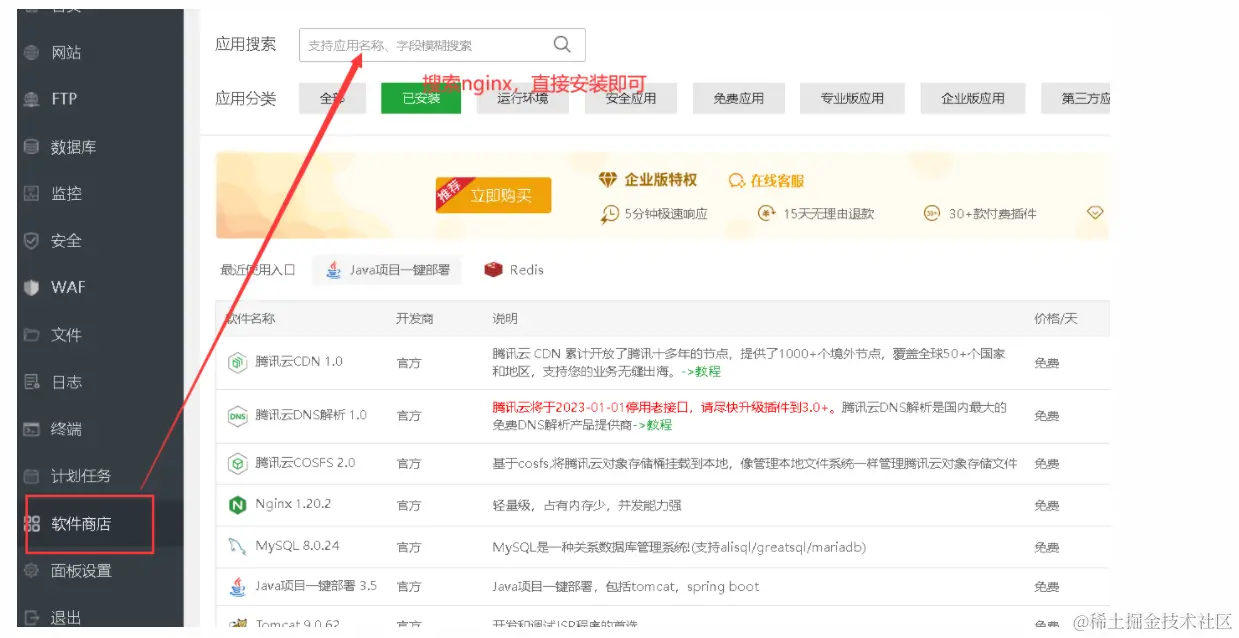Click the grid icon beside 软件商店

tap(32, 523)
